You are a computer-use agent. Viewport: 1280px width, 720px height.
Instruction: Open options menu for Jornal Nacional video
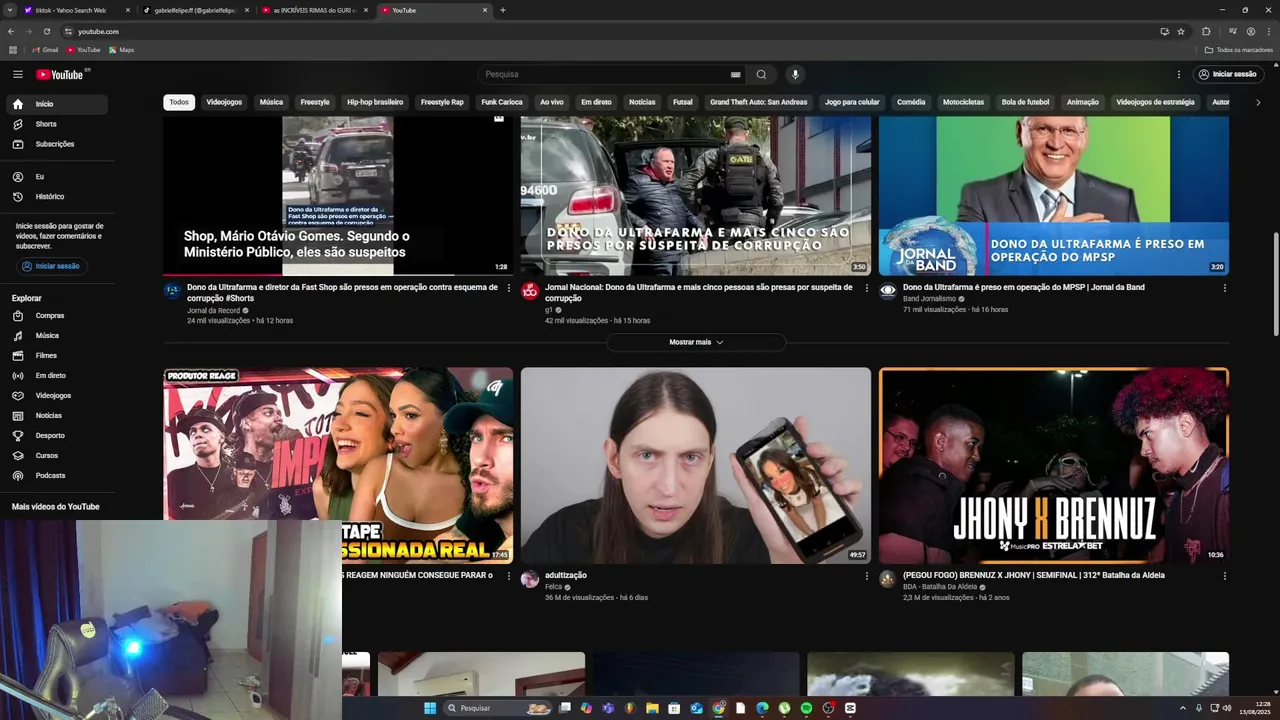[866, 288]
